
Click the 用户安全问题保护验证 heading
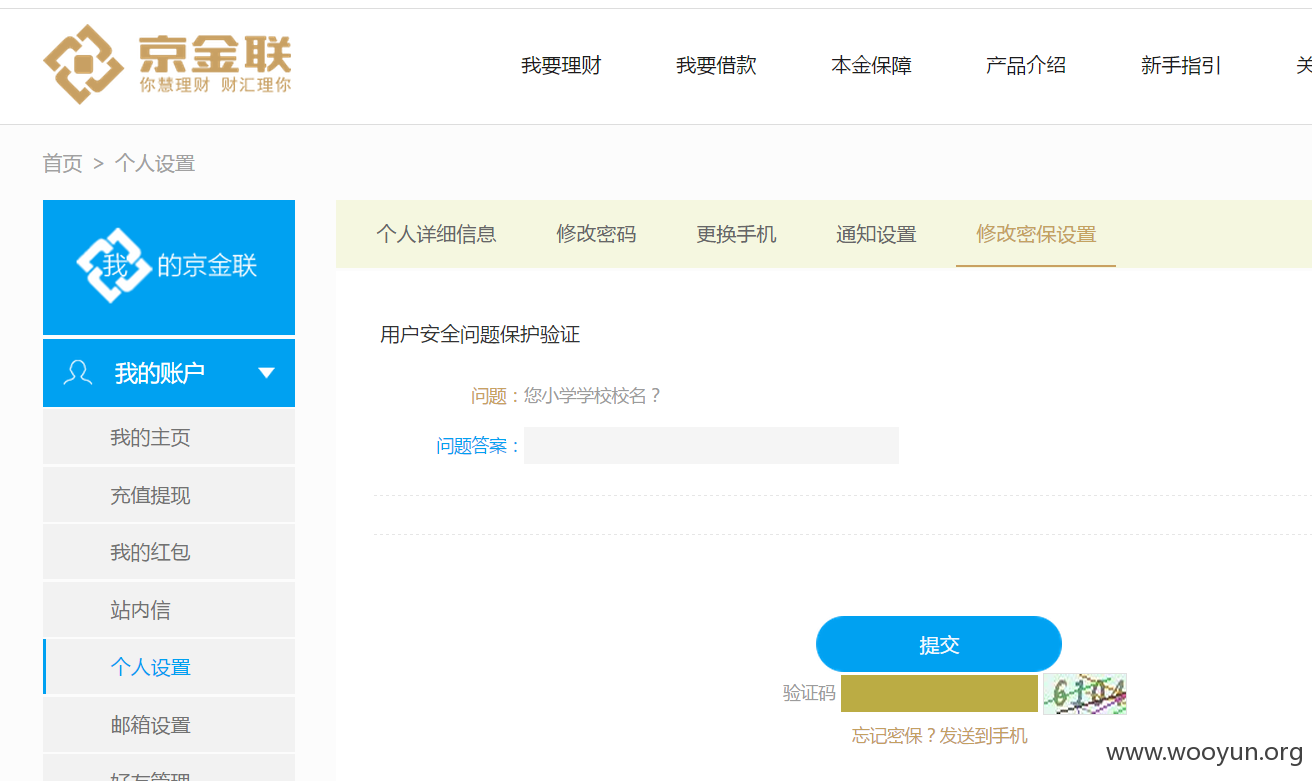pos(480,335)
